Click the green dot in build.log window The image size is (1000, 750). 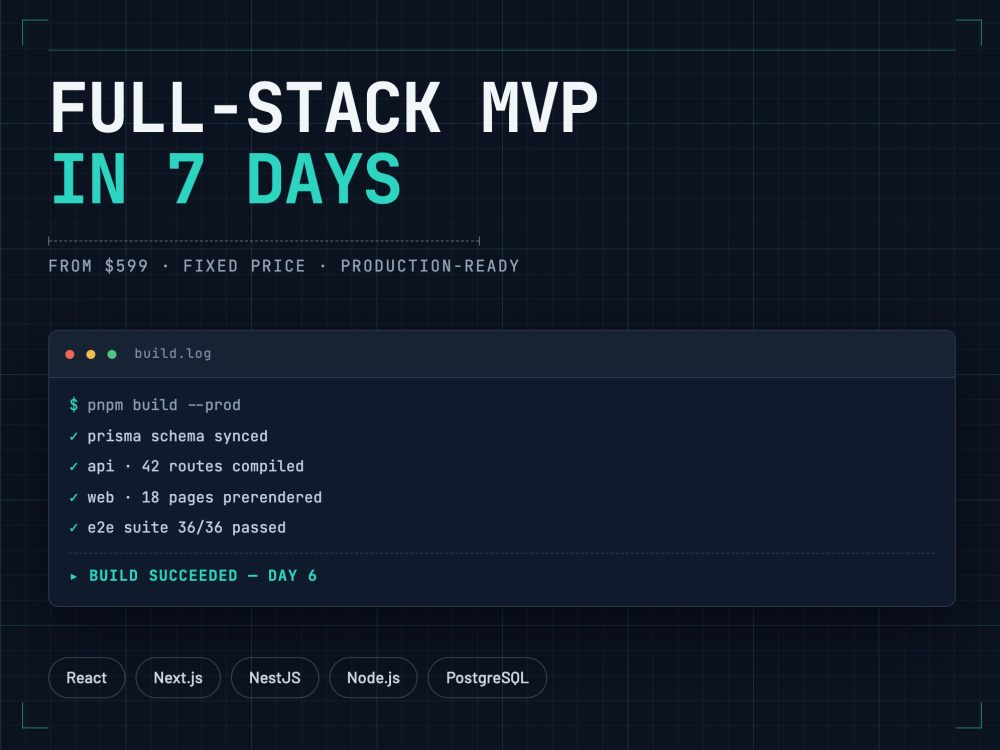click(112, 354)
